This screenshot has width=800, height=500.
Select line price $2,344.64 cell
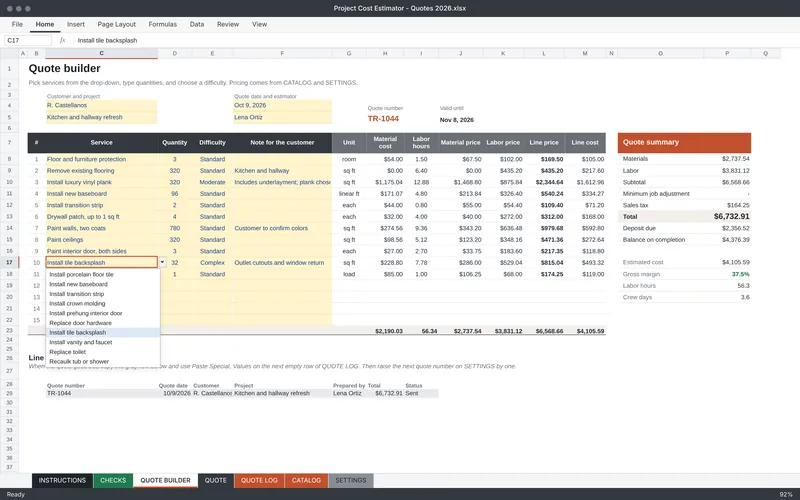pos(544,182)
